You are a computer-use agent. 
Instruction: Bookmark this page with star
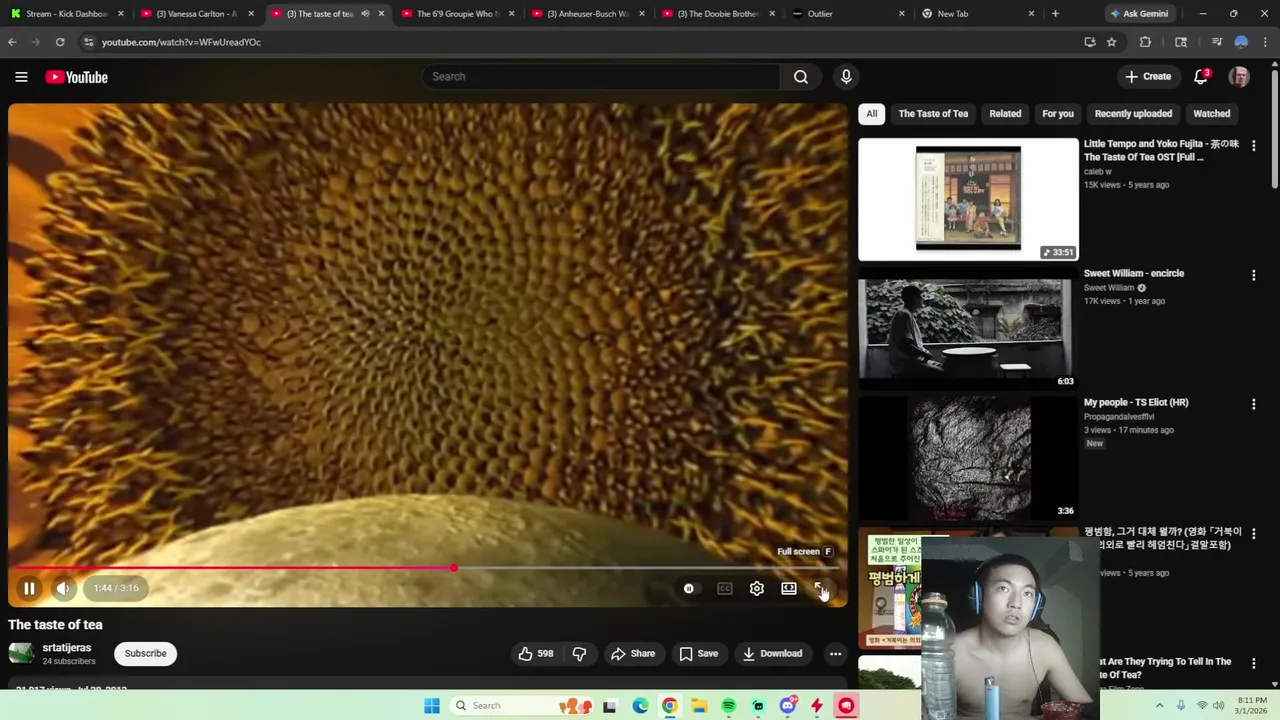tap(1111, 42)
